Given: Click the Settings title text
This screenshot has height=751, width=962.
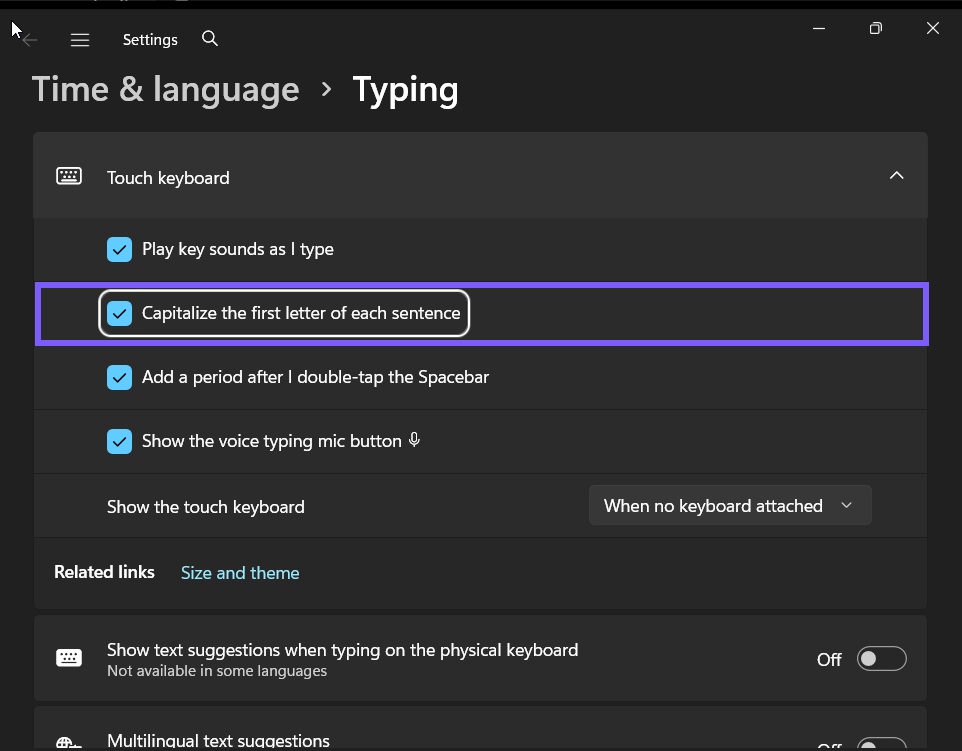Looking at the screenshot, I should click(150, 40).
